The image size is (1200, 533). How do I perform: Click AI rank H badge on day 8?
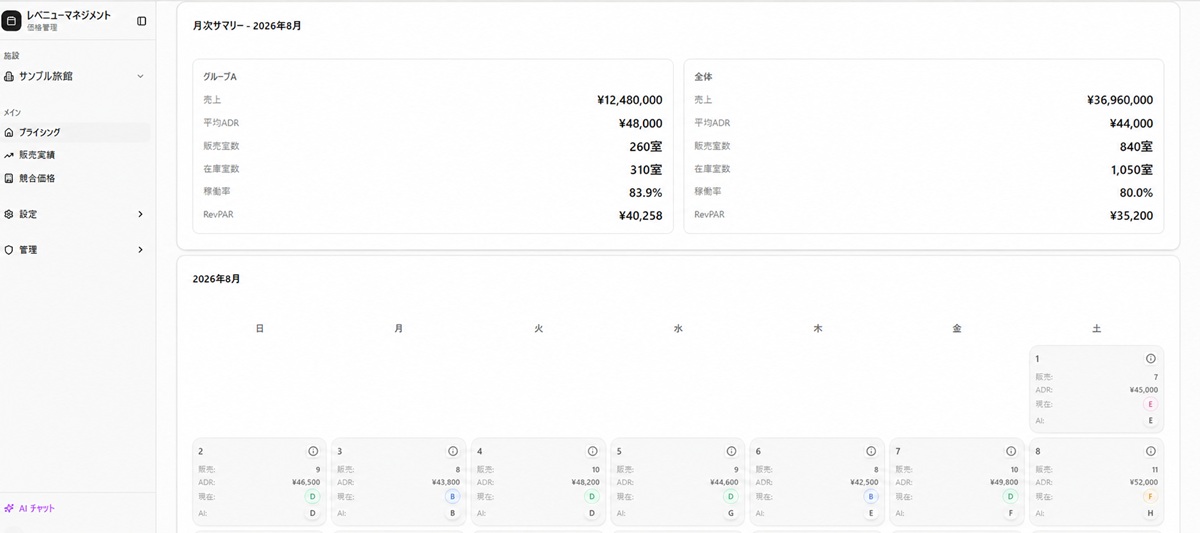tap(1150, 513)
